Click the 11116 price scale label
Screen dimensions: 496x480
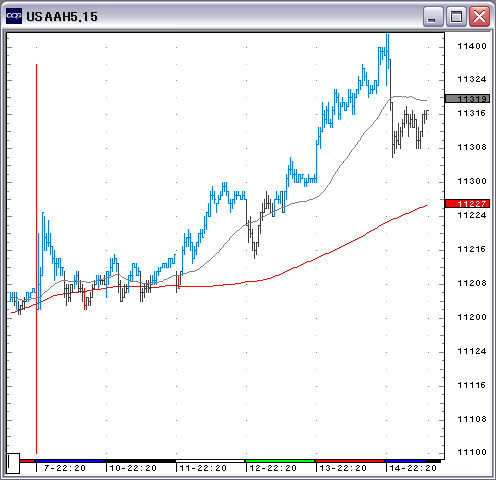pos(472,385)
